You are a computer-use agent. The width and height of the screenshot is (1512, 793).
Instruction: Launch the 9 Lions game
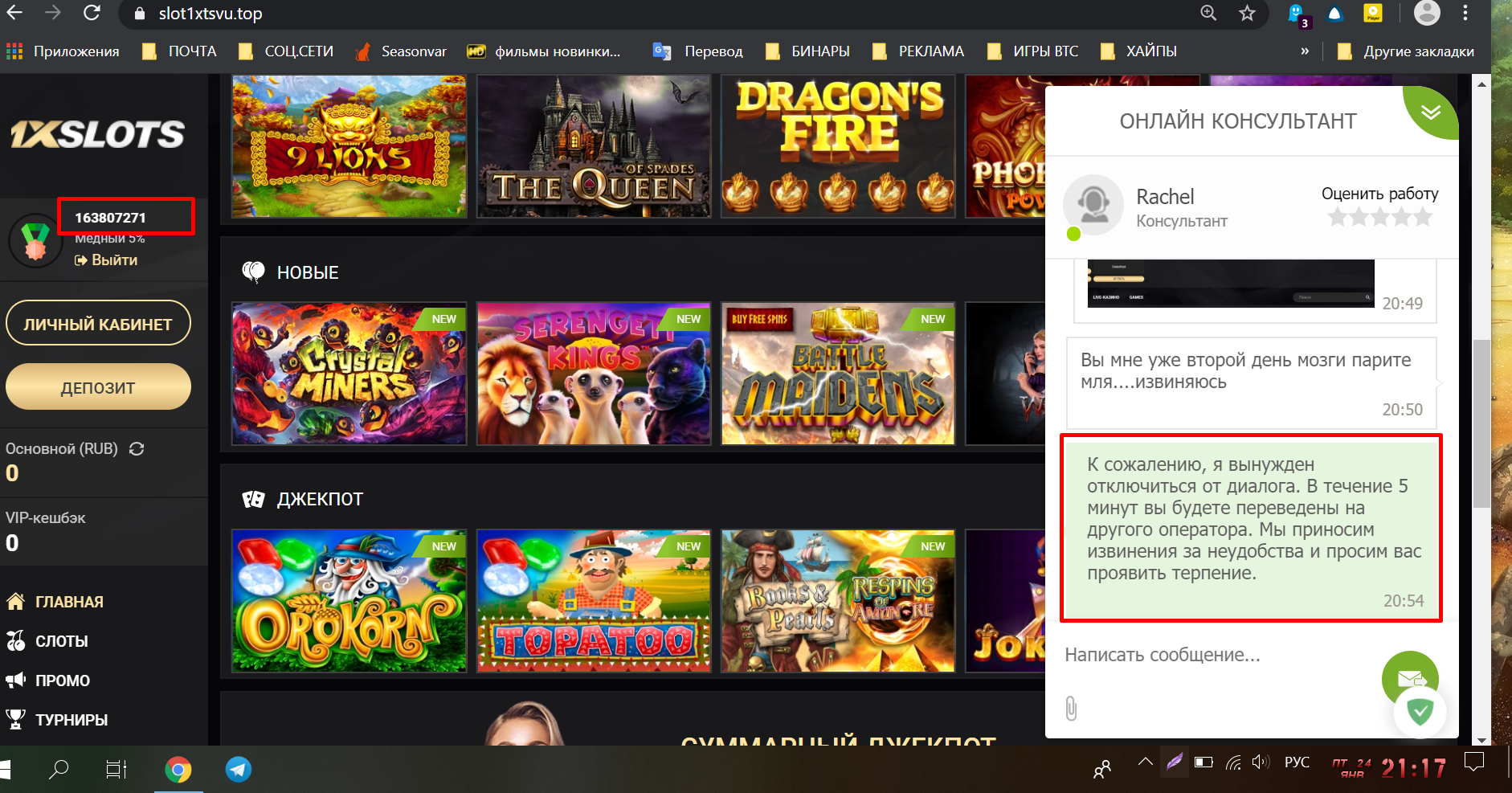[349, 146]
